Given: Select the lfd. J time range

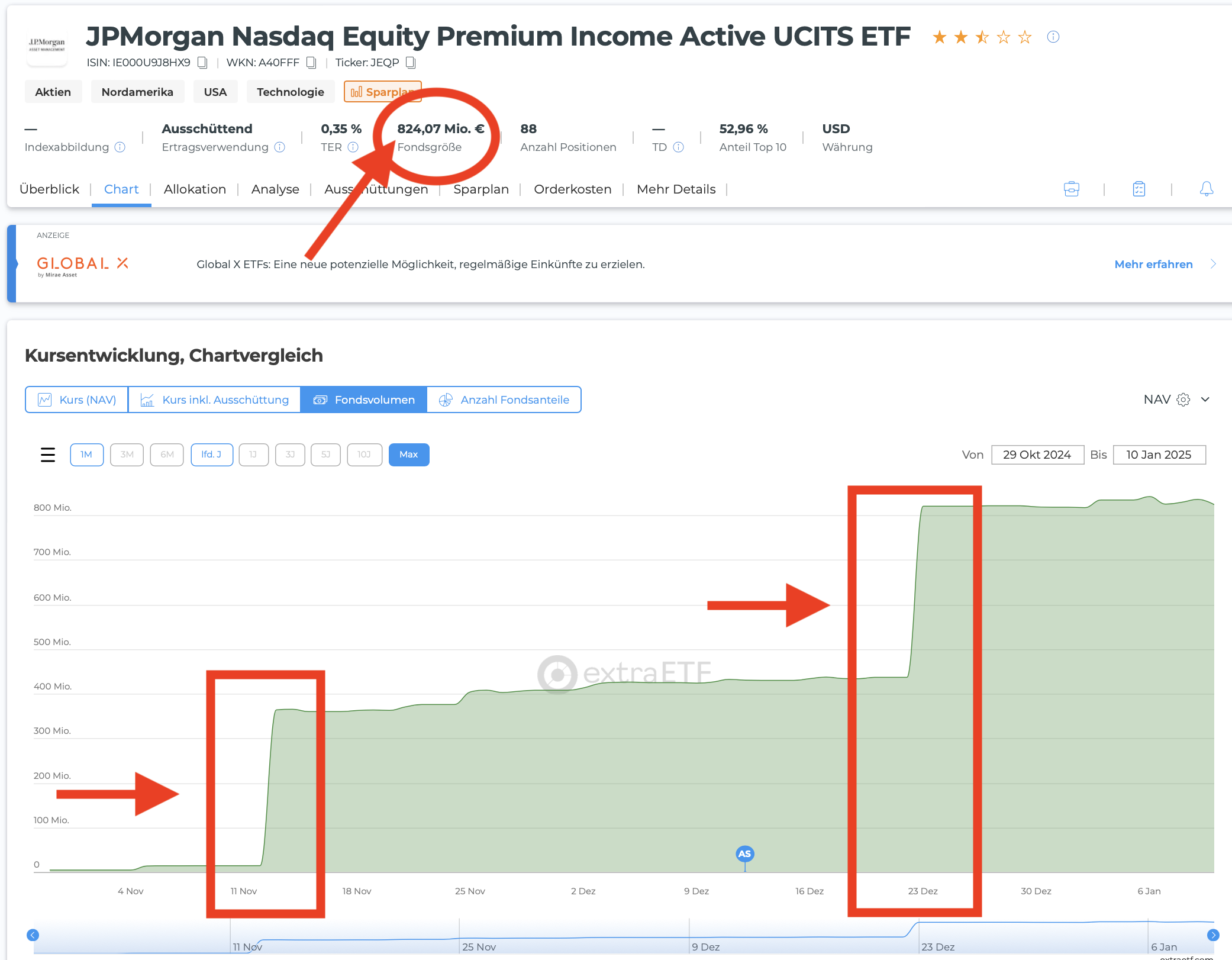Looking at the screenshot, I should click(x=211, y=455).
